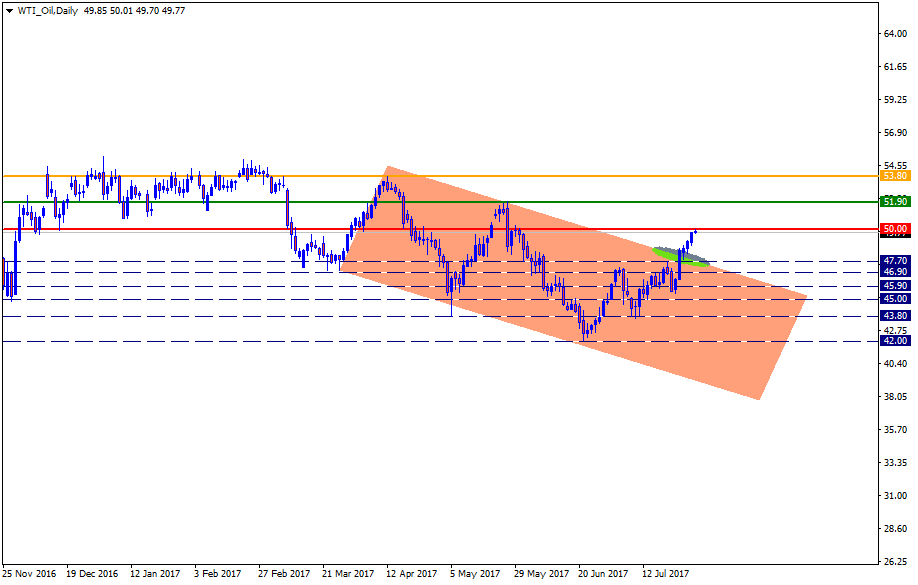Click the triangle arrow beside WTI_Oil,Daily title

(9, 10)
